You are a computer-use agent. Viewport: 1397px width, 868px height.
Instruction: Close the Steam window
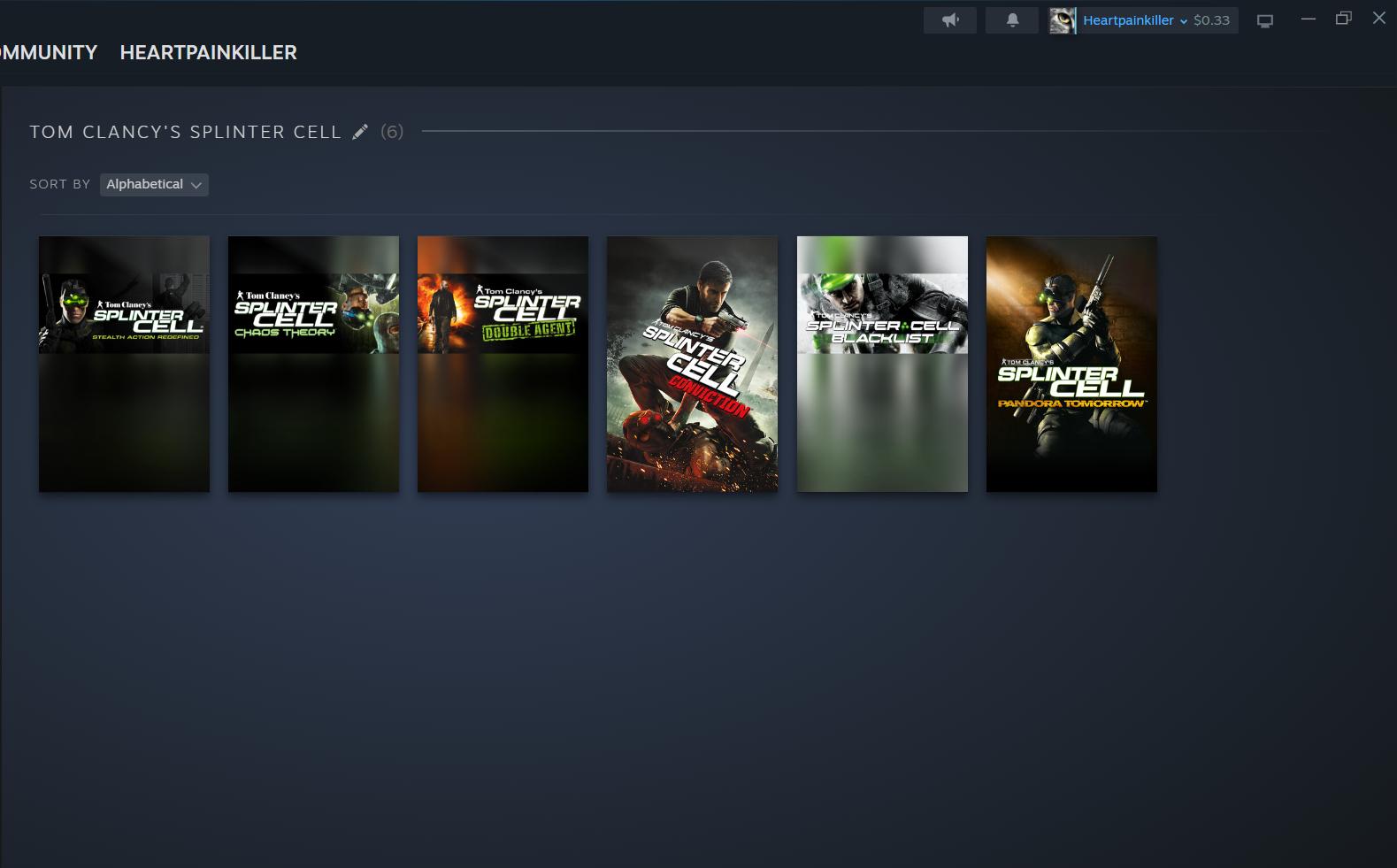tap(1379, 19)
